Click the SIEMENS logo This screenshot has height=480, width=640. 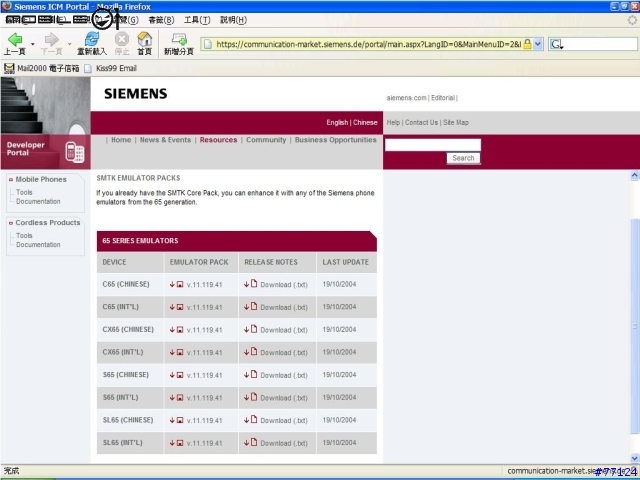tap(136, 94)
